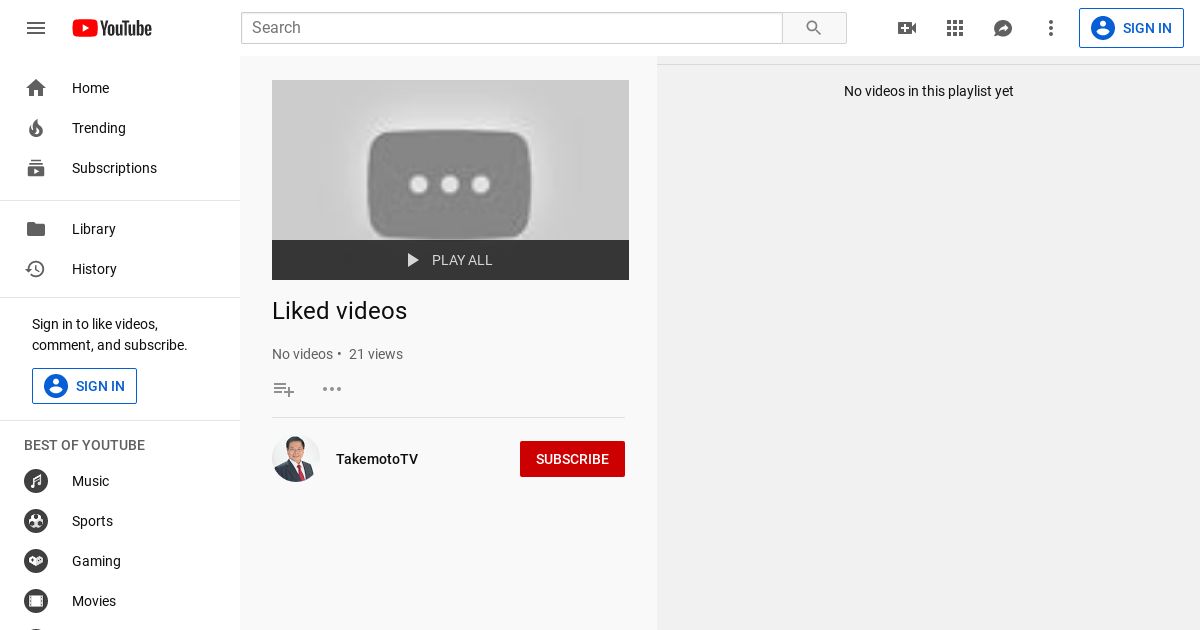Click the Sports icon in sidebar

pyautogui.click(x=36, y=521)
